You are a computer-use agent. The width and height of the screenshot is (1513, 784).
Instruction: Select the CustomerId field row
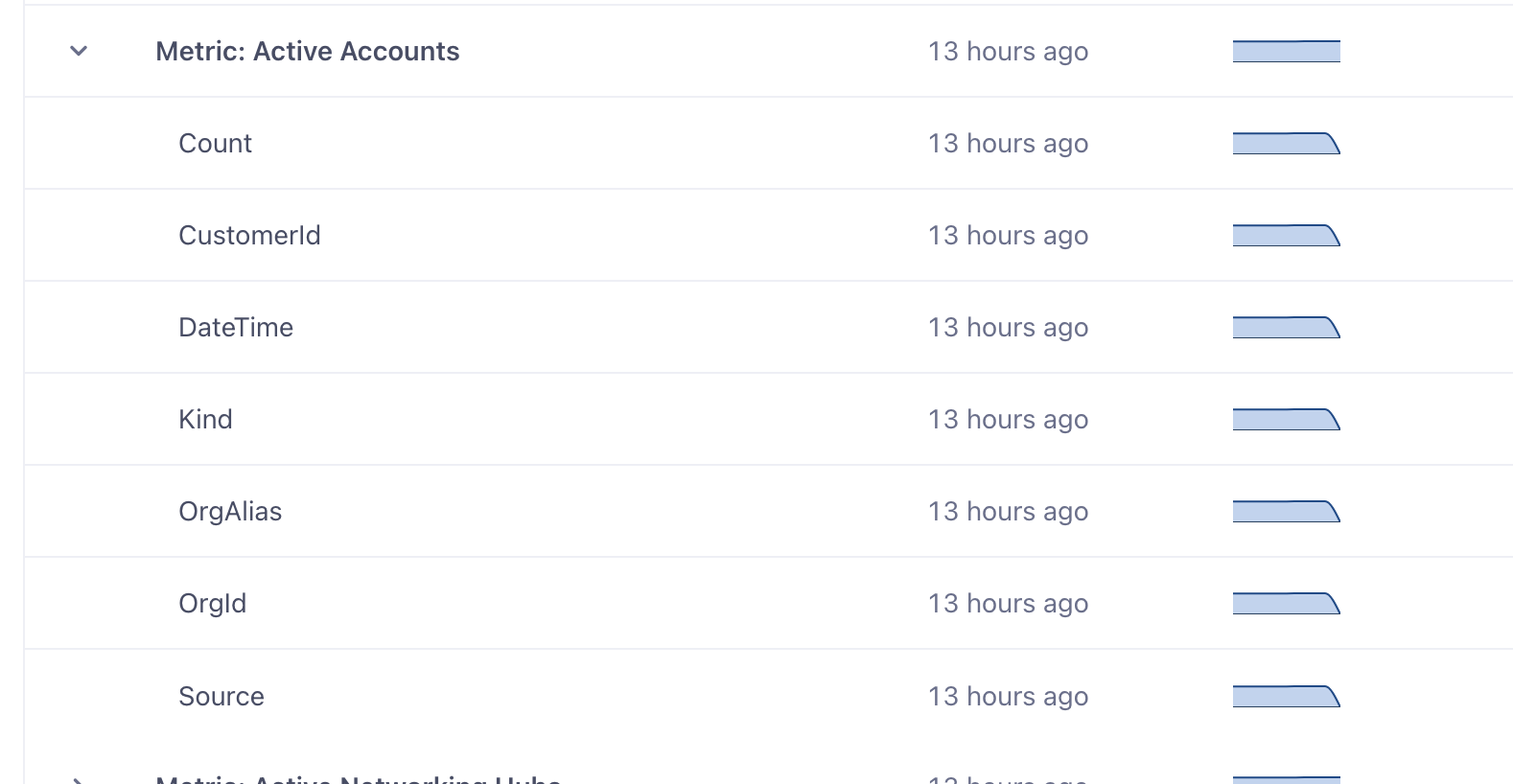768,235
